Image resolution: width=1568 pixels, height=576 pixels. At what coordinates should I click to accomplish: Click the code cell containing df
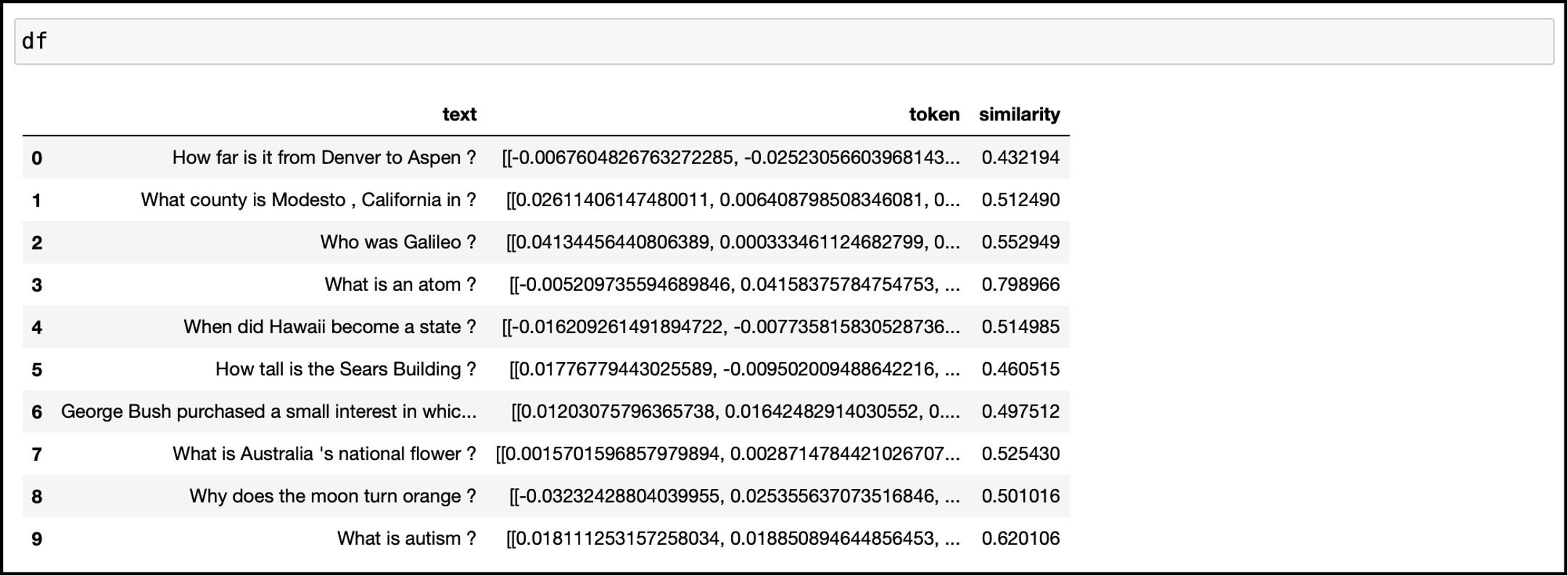pyautogui.click(x=784, y=41)
